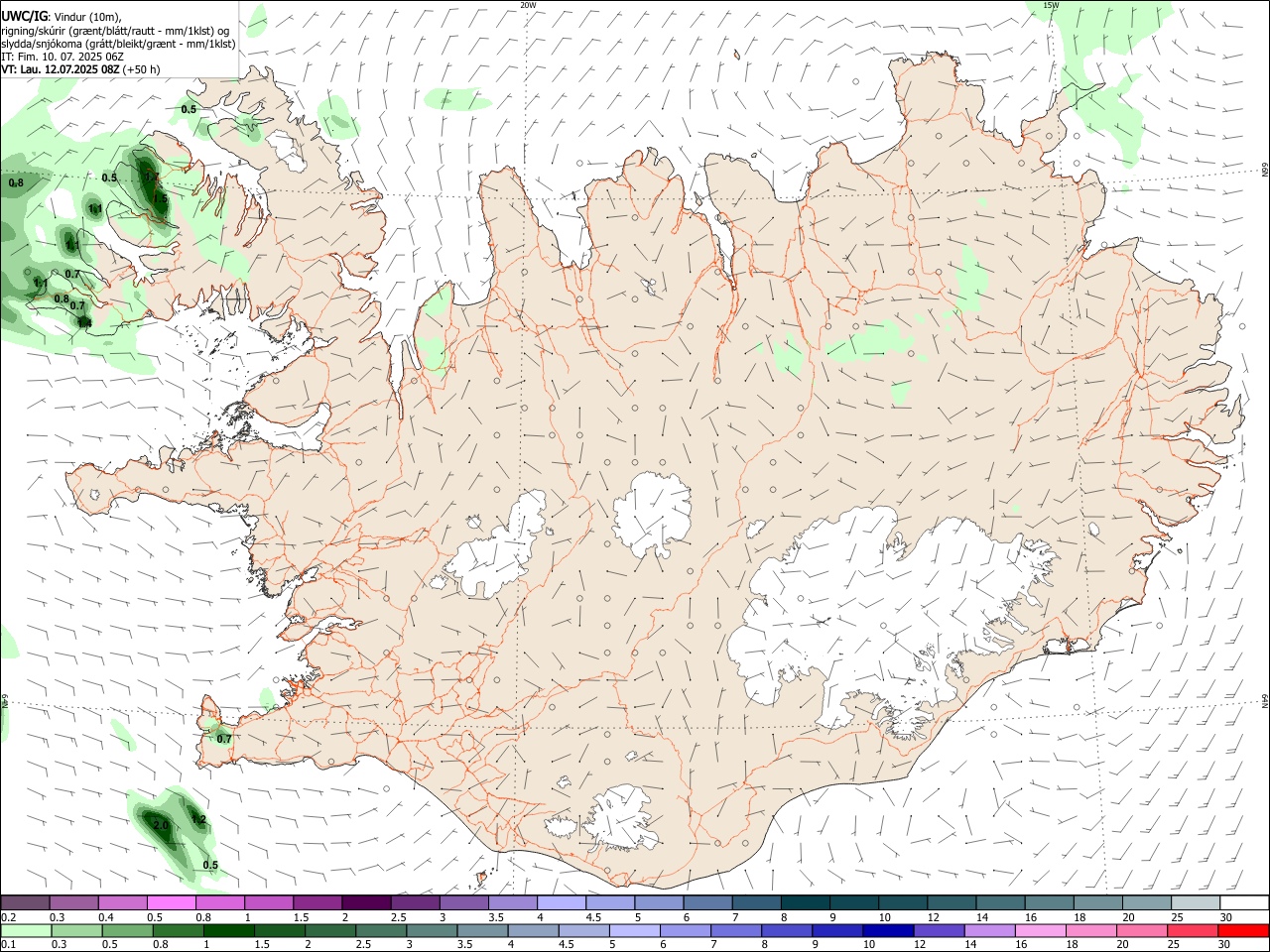This screenshot has height=952, width=1270.
Task: Pick the light lavender swatch labeled 4 in upper legend
Action: click(562, 902)
